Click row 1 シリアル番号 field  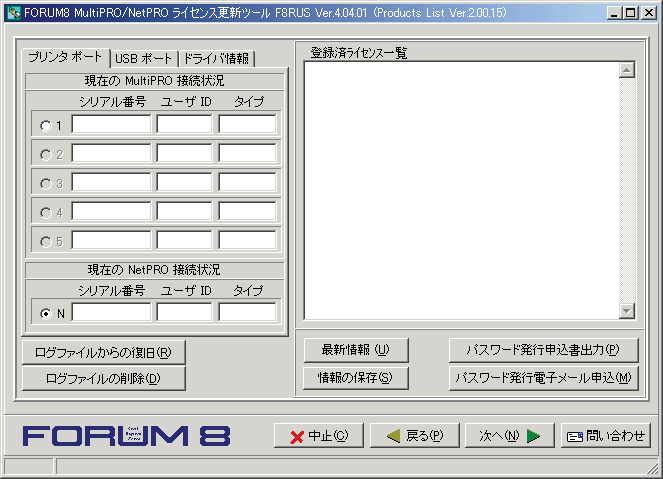click(x=111, y=124)
